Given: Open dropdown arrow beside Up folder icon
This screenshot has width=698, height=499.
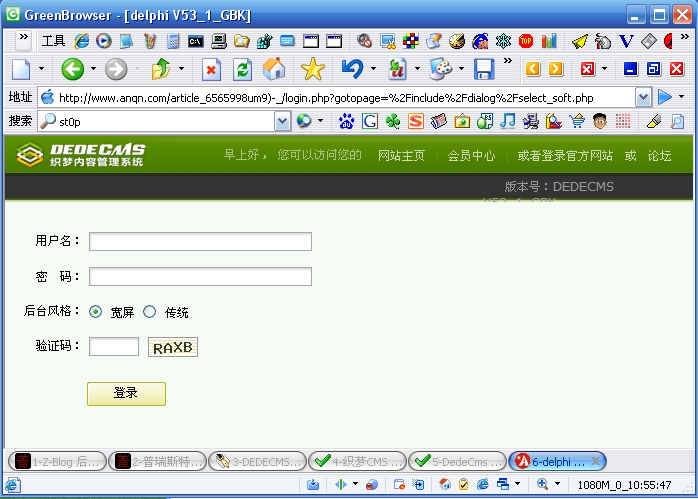Looking at the screenshot, I should 181,69.
